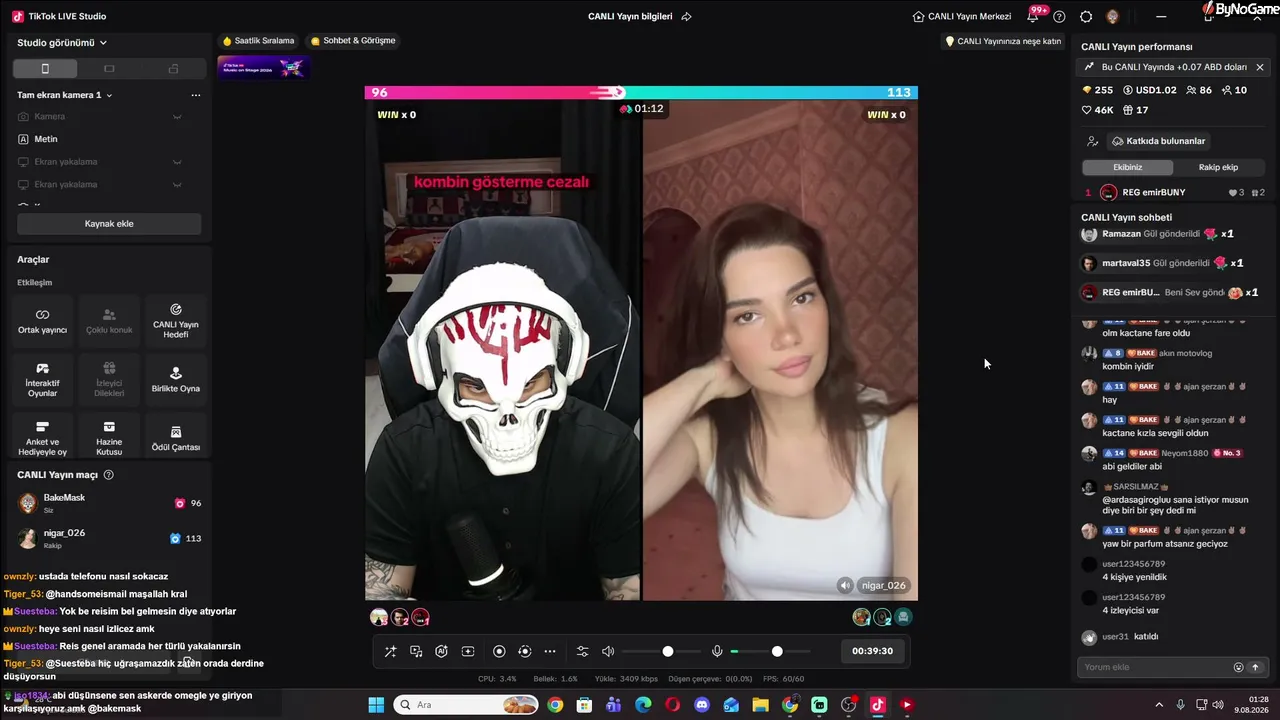Click the info icon beside CANLI Yayın maçı

tap(109, 475)
